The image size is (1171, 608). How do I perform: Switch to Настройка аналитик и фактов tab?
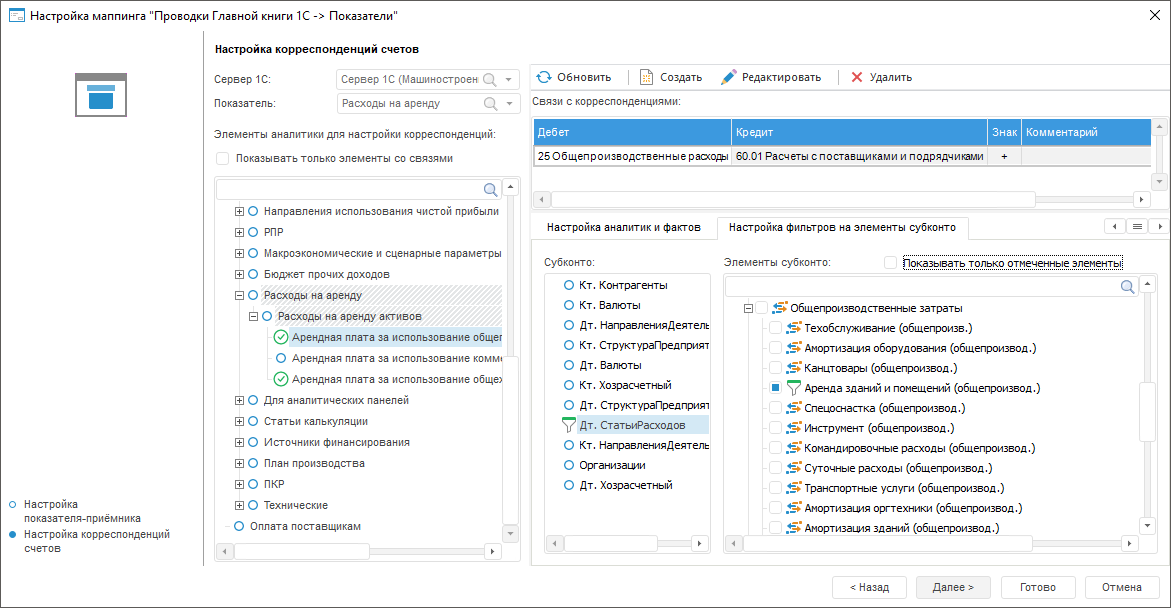point(623,228)
